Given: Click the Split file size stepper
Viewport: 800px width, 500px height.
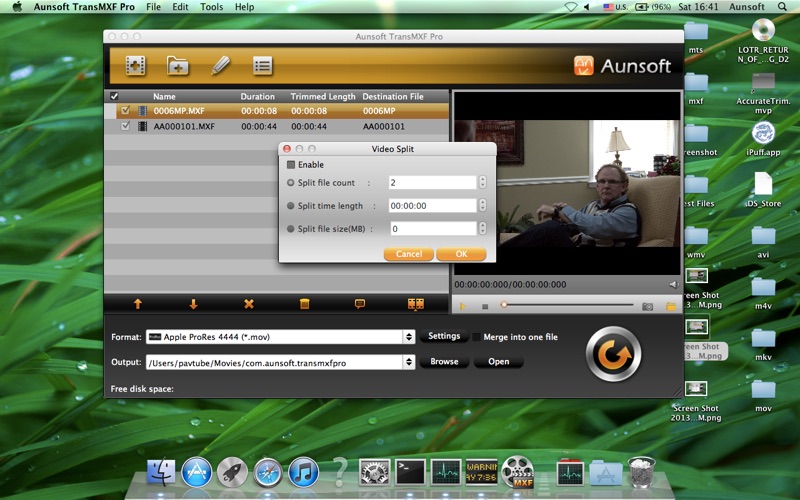Looking at the screenshot, I should coord(482,229).
